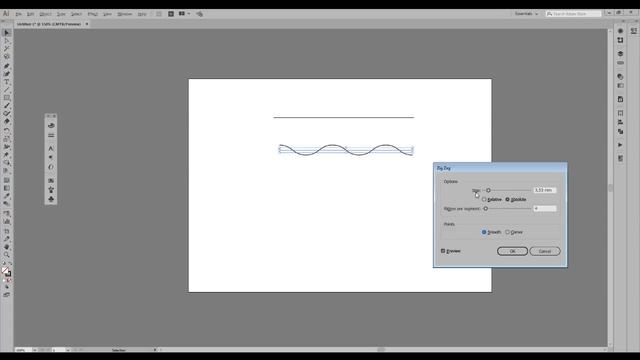Open the zoom level dropdown in status bar
The width and height of the screenshot is (640, 360).
35,350
